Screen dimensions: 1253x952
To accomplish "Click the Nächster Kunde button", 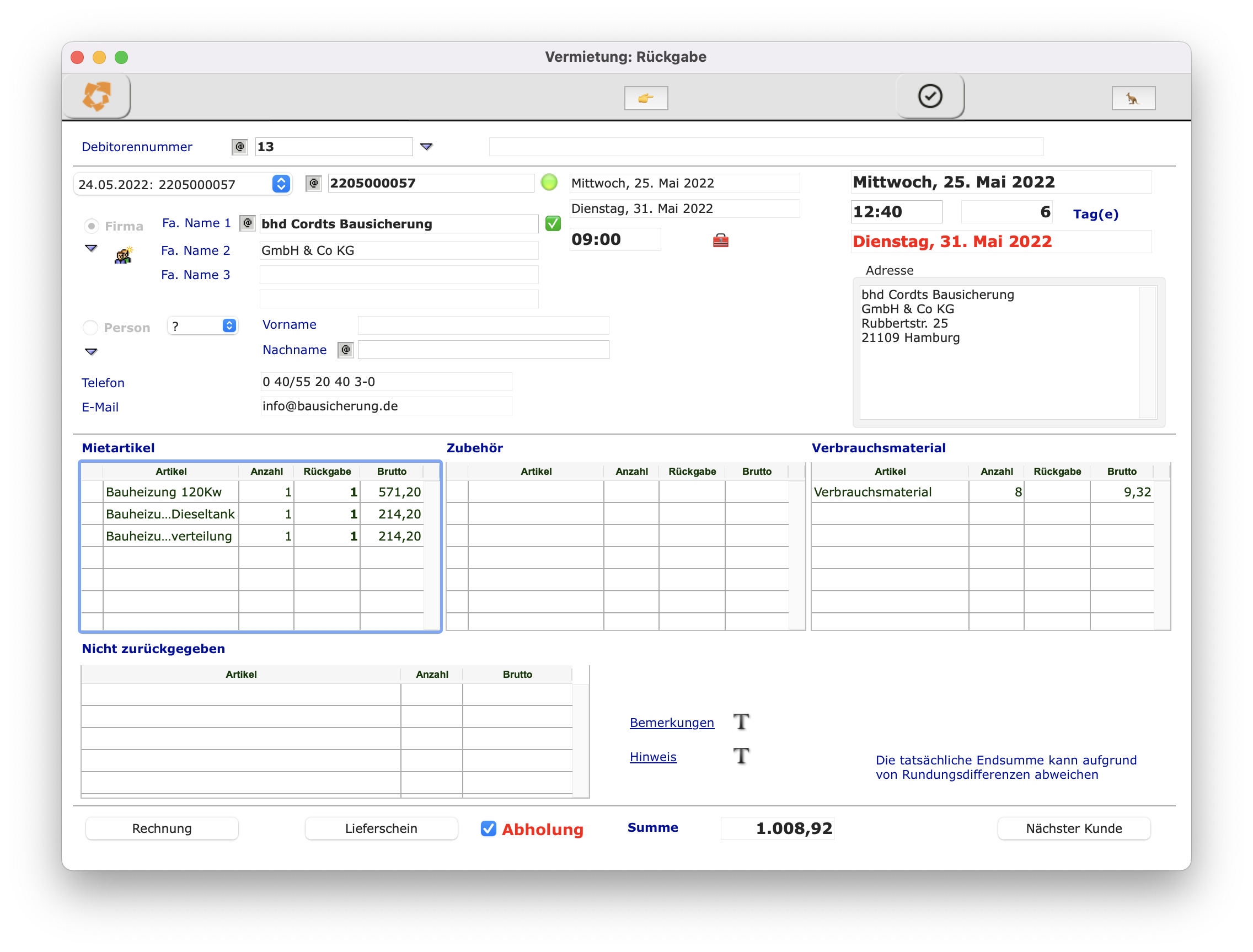I will pyautogui.click(x=1073, y=828).
